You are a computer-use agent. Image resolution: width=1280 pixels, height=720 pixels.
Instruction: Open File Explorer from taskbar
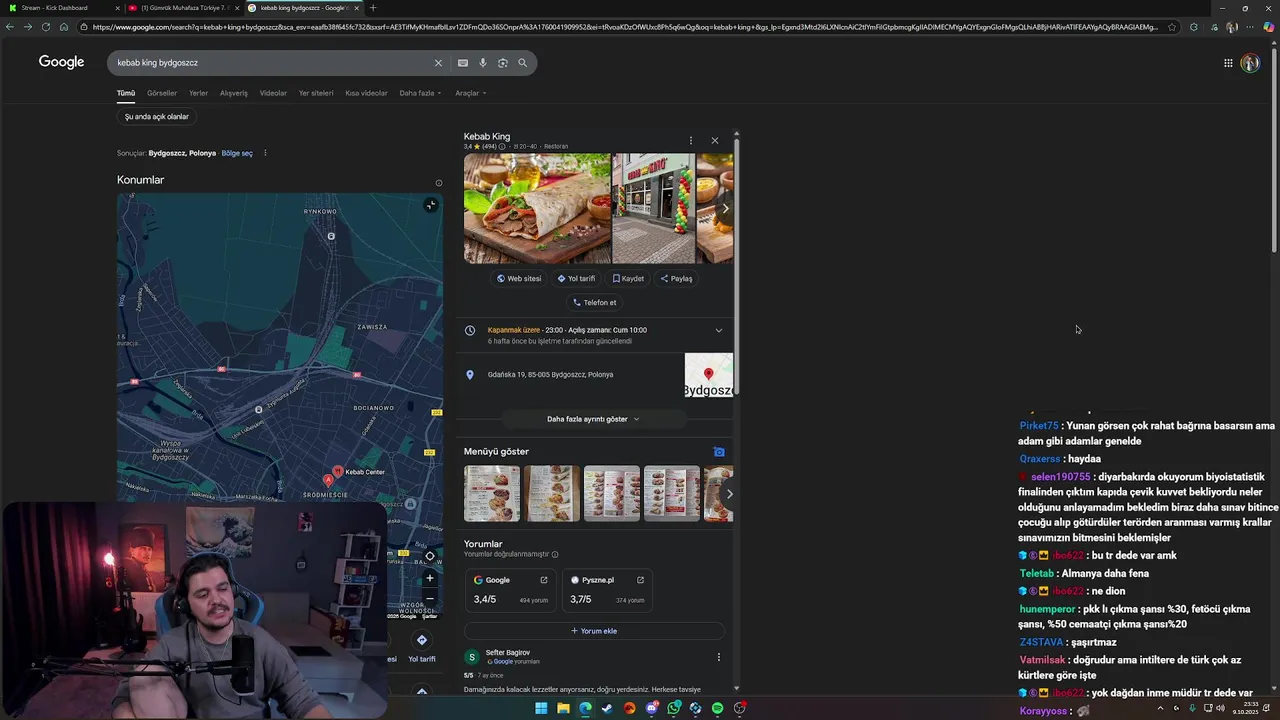[x=563, y=708]
